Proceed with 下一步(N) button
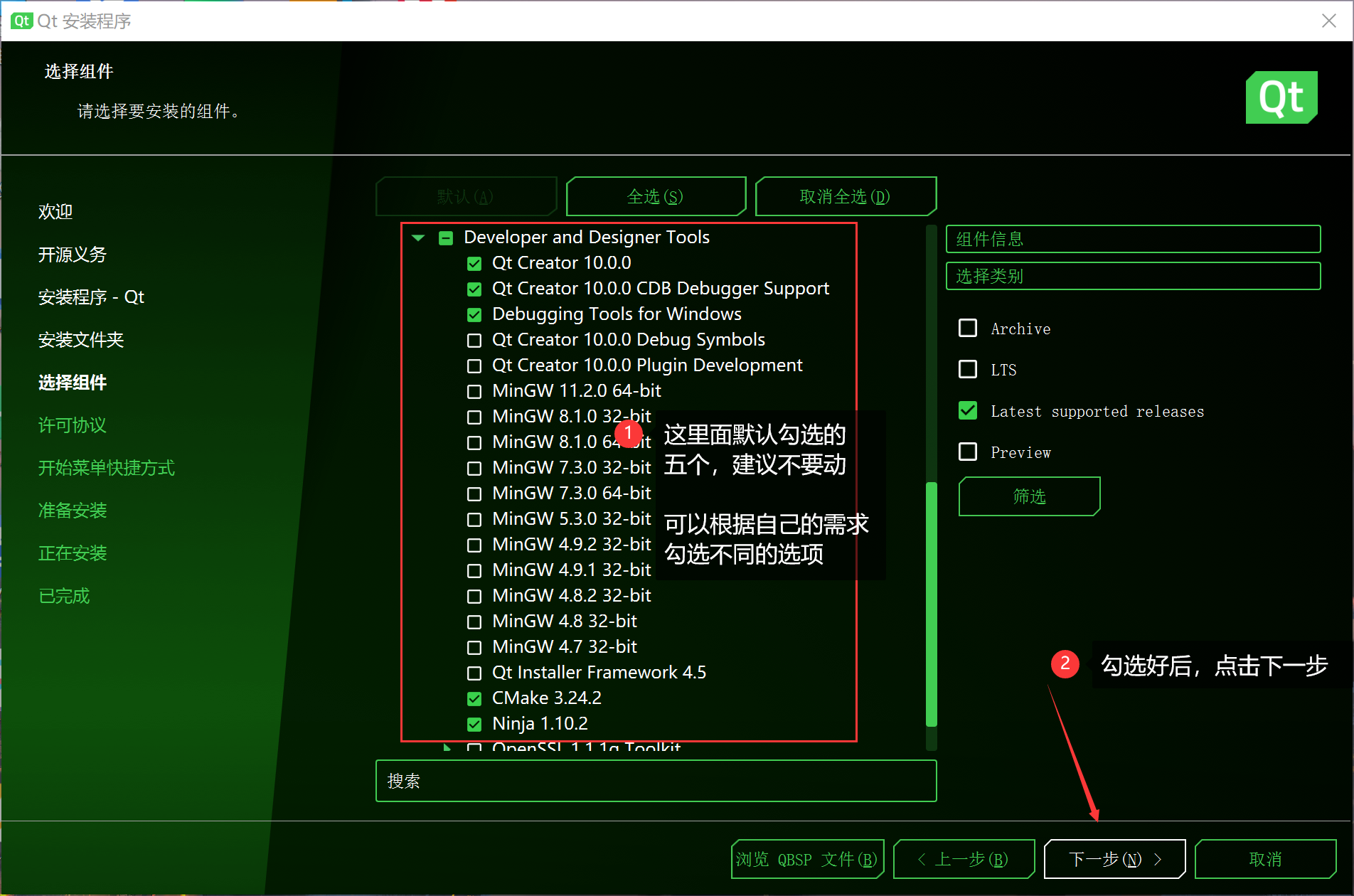 (x=1114, y=859)
